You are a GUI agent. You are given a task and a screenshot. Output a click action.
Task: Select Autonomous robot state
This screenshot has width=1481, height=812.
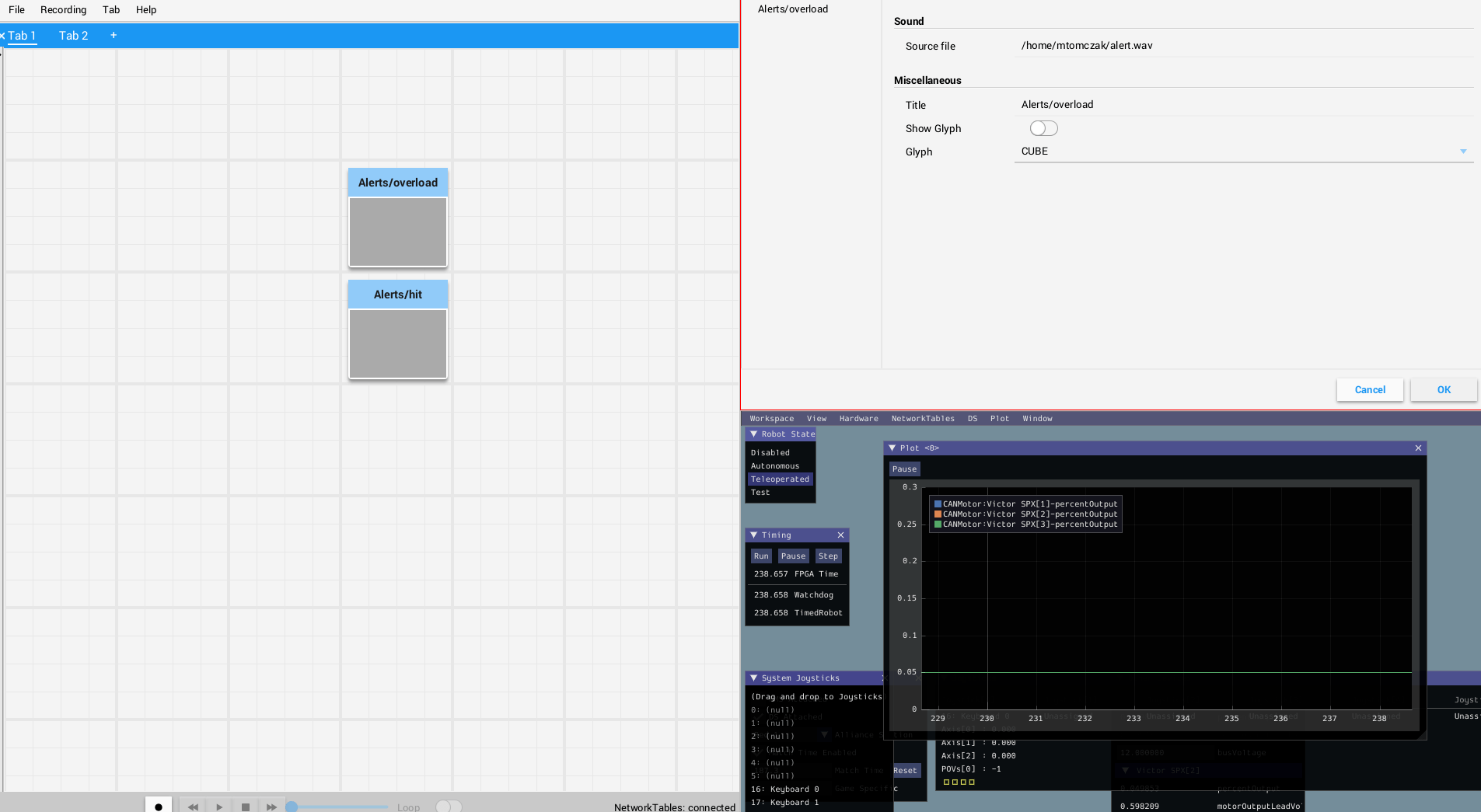pos(774,465)
